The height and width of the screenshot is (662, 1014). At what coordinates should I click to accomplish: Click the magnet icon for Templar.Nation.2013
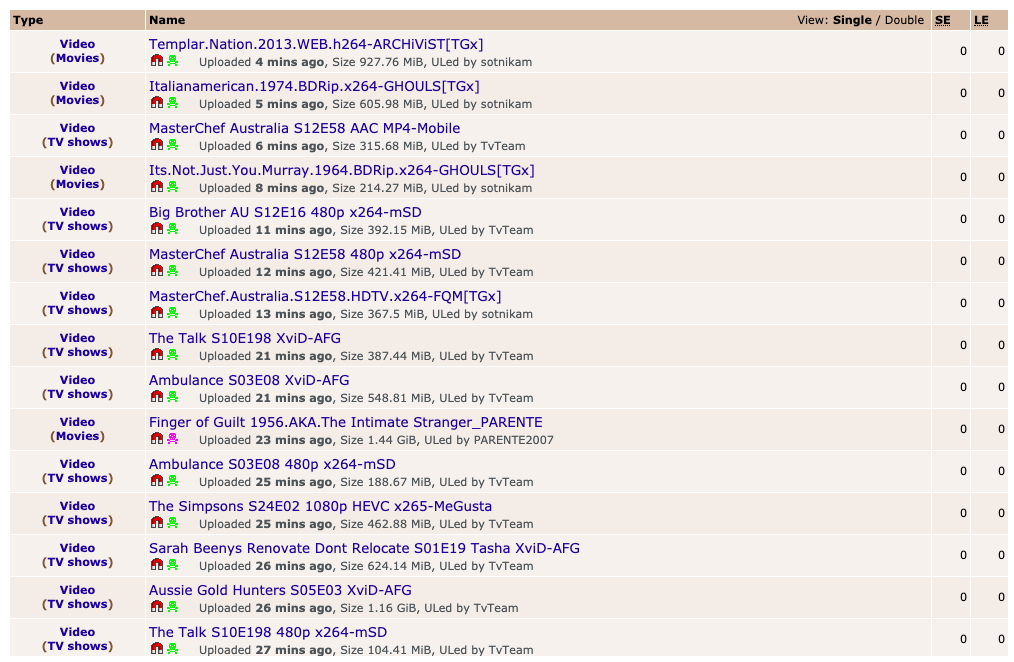pyautogui.click(x=156, y=61)
